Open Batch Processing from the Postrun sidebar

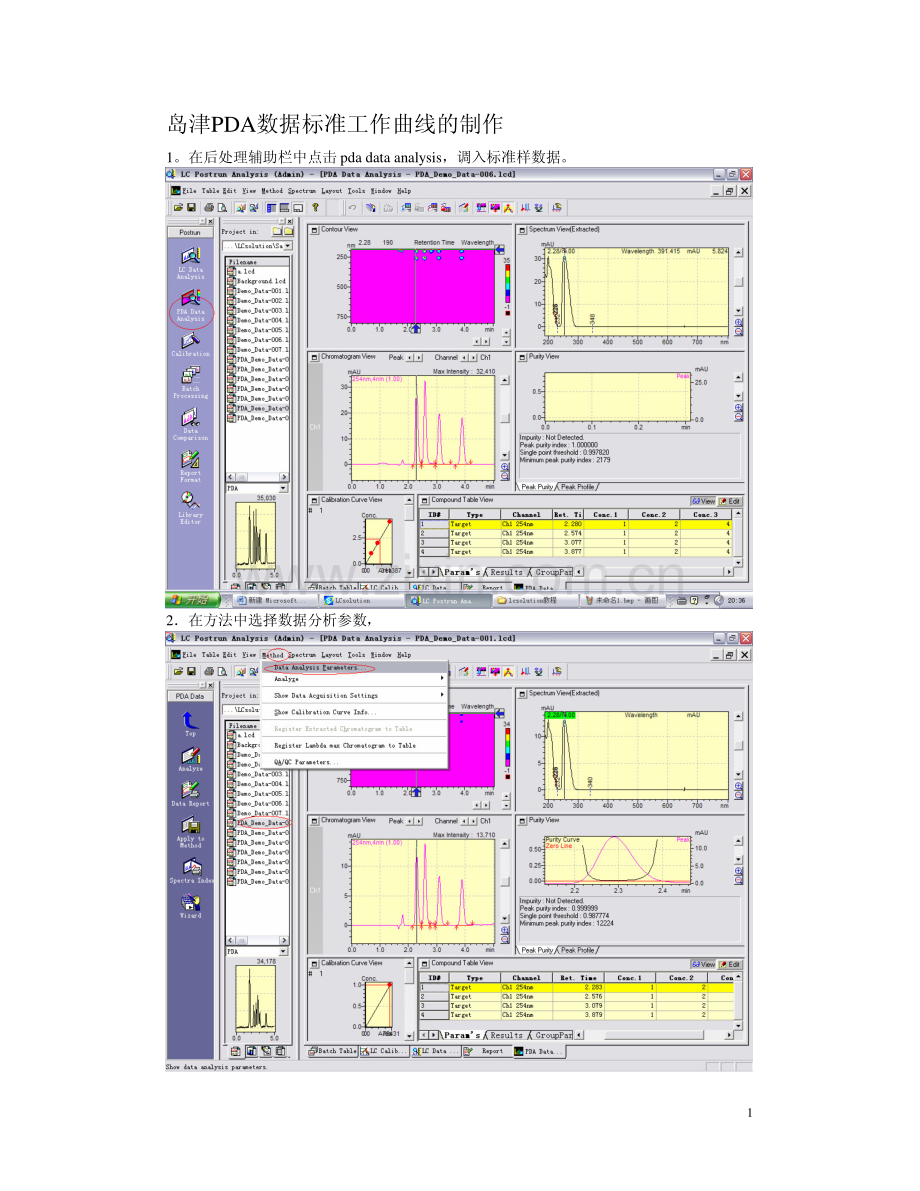(190, 377)
